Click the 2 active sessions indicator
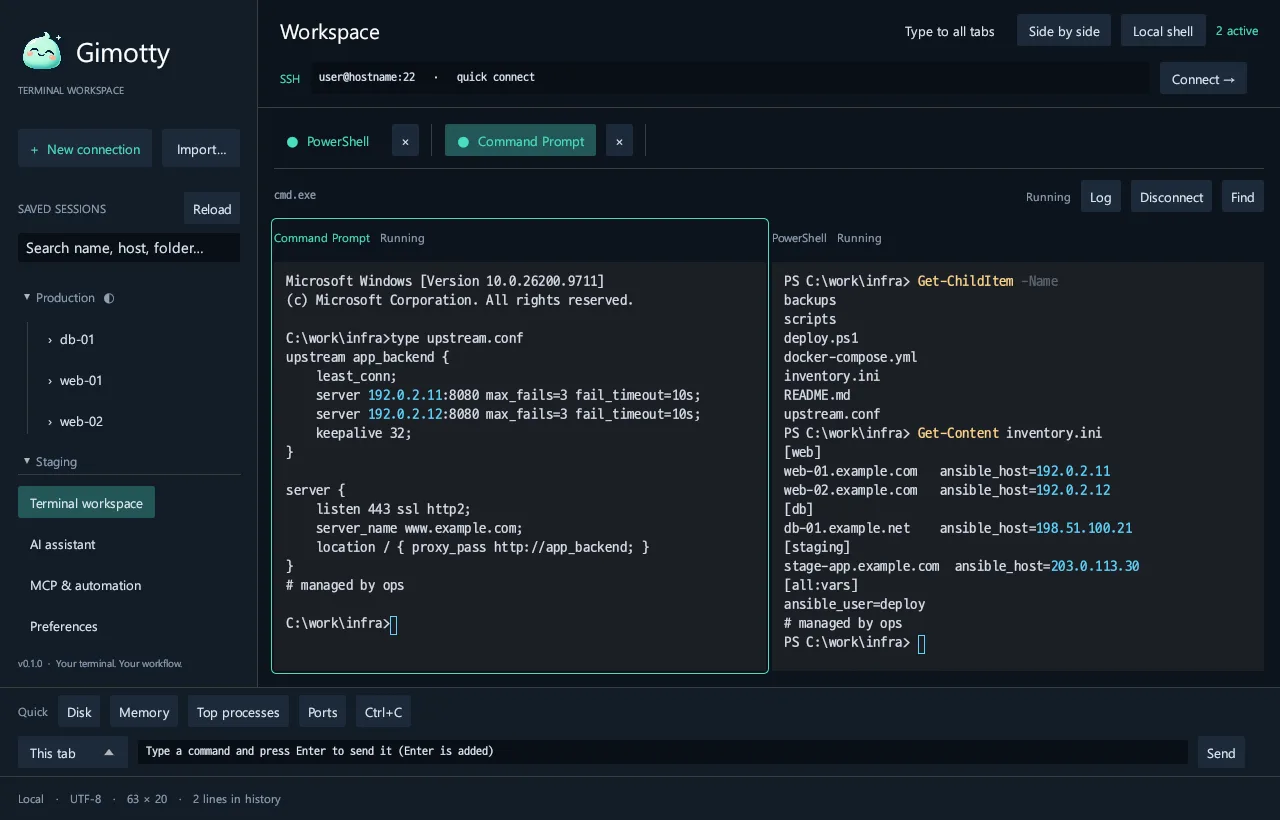The image size is (1280, 820). [1237, 31]
